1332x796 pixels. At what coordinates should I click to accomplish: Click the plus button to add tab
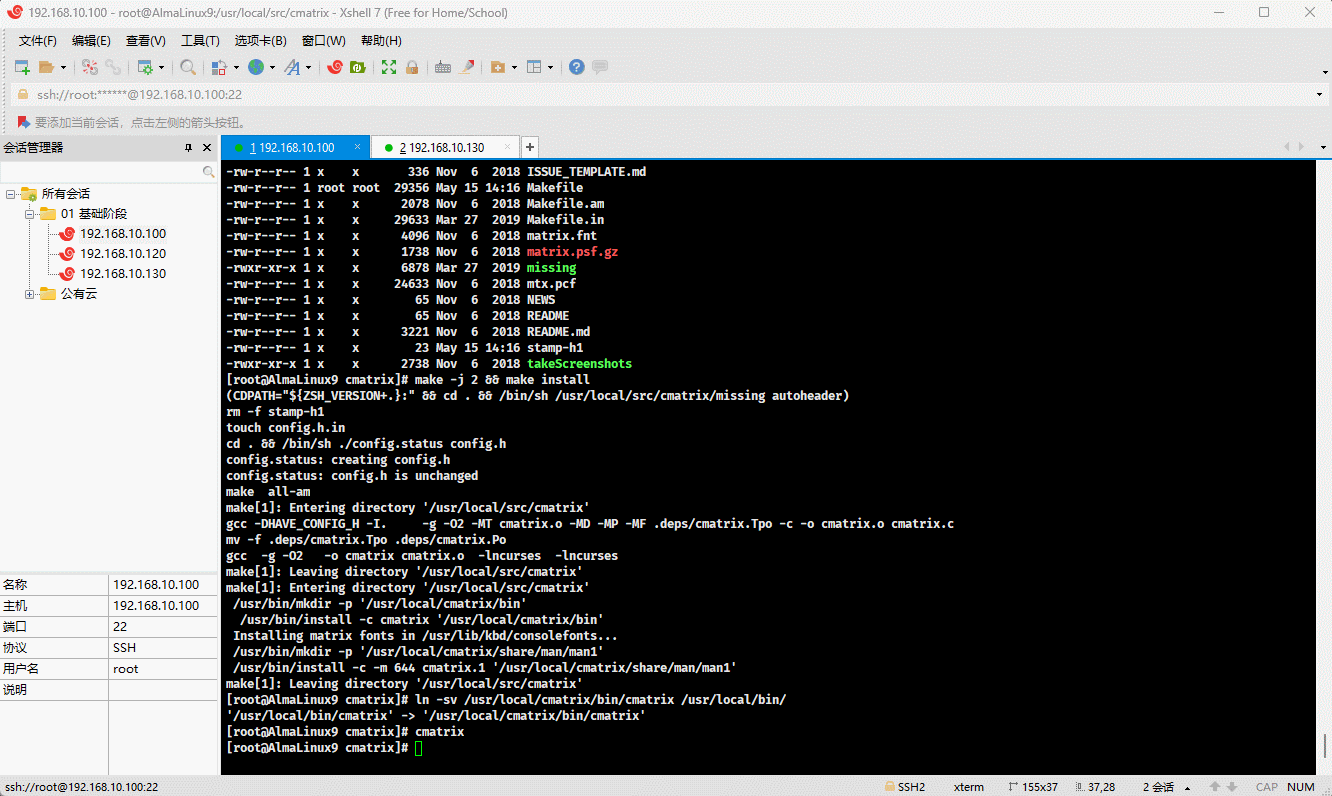530,148
